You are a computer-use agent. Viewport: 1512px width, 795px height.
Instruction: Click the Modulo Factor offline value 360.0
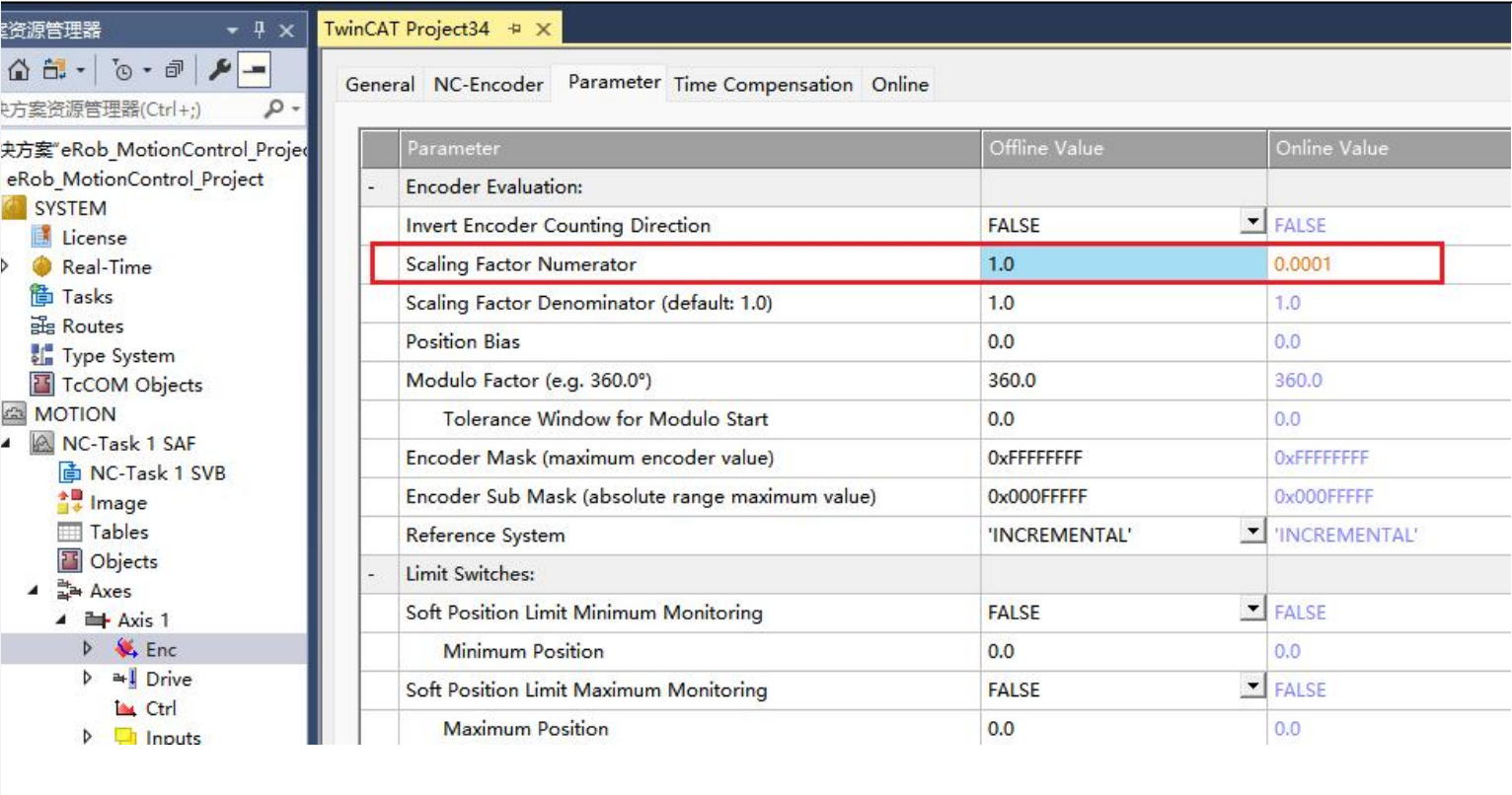1124,380
